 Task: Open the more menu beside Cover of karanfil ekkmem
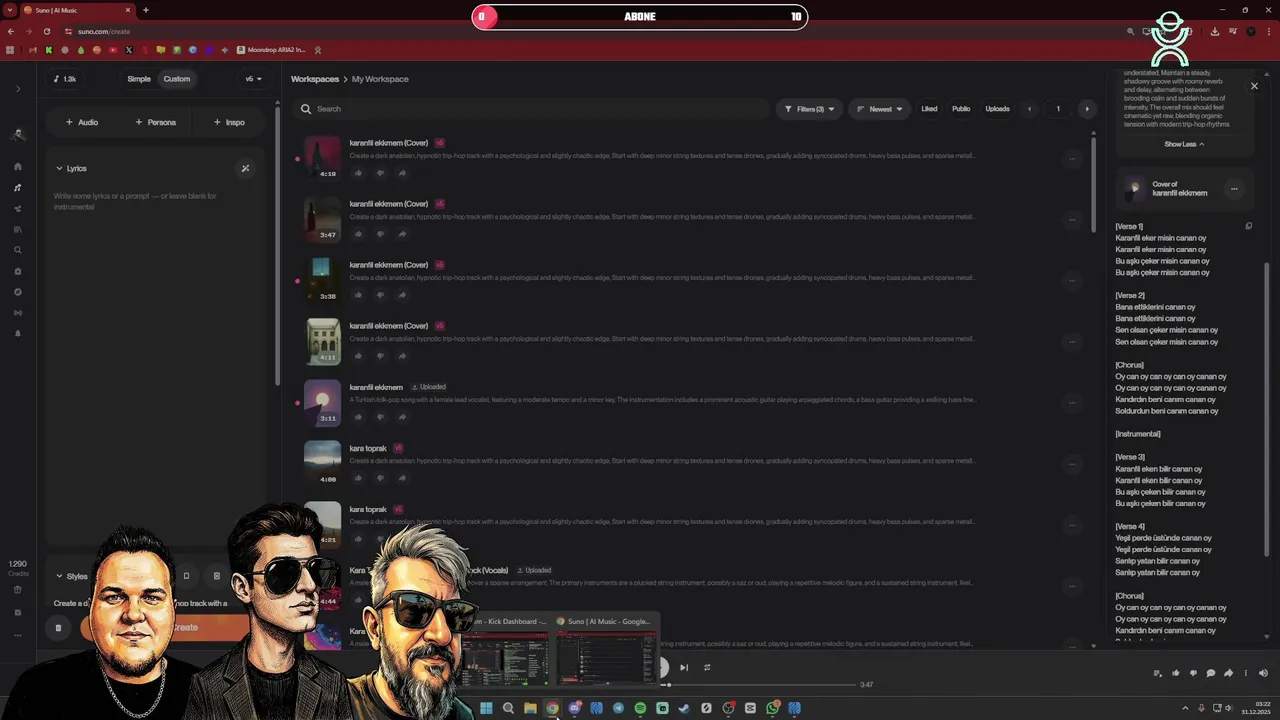1234,189
